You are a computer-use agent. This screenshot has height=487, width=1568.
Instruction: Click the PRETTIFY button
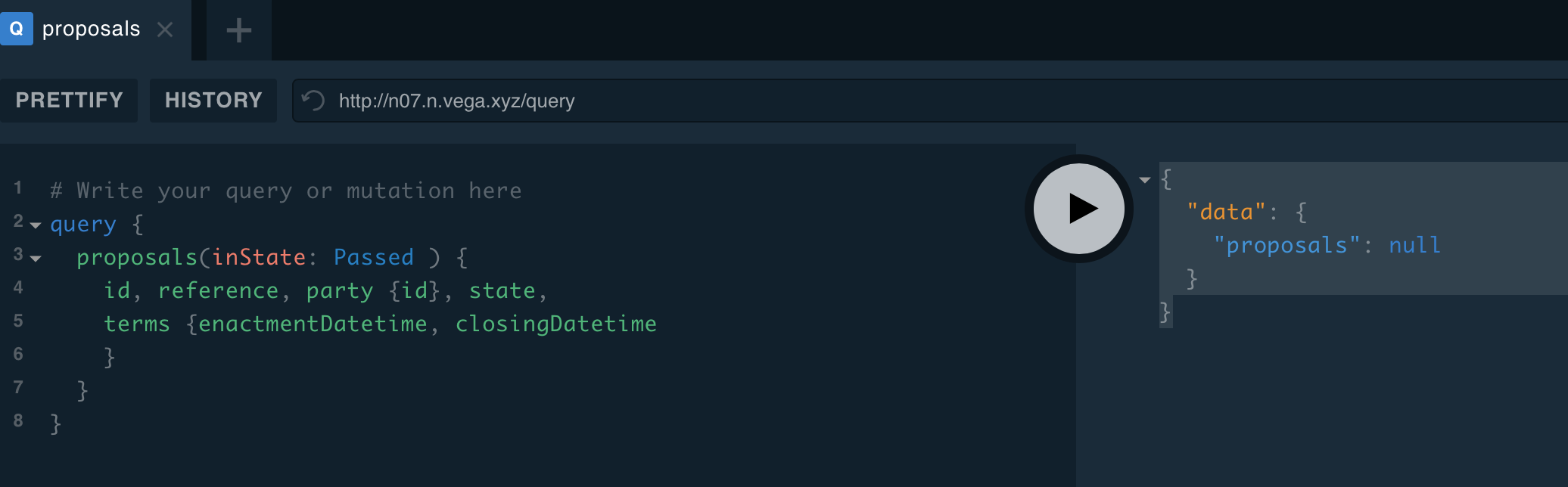coord(69,100)
